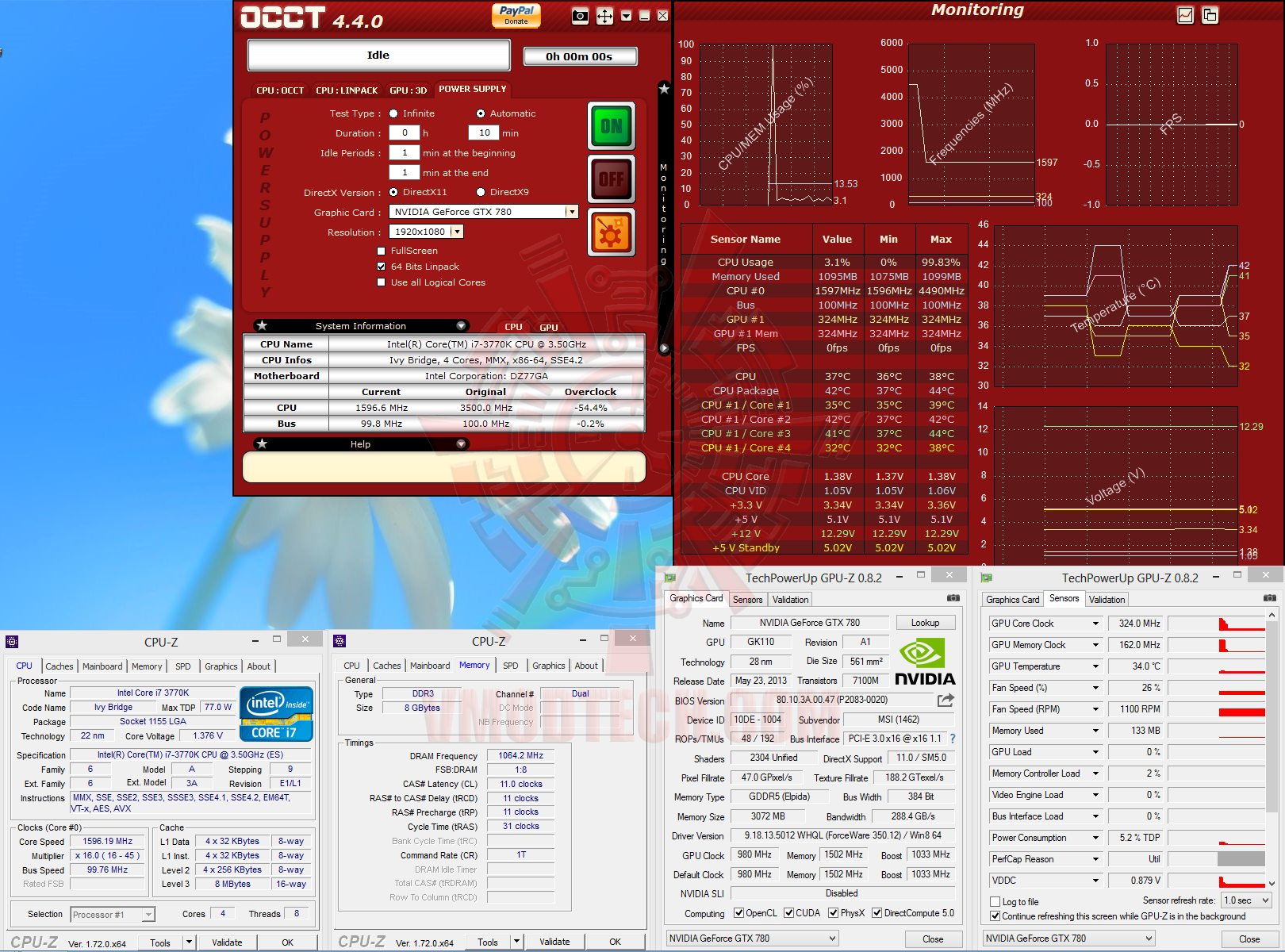Open the OCCT title bar menu arrow

click(x=627, y=16)
